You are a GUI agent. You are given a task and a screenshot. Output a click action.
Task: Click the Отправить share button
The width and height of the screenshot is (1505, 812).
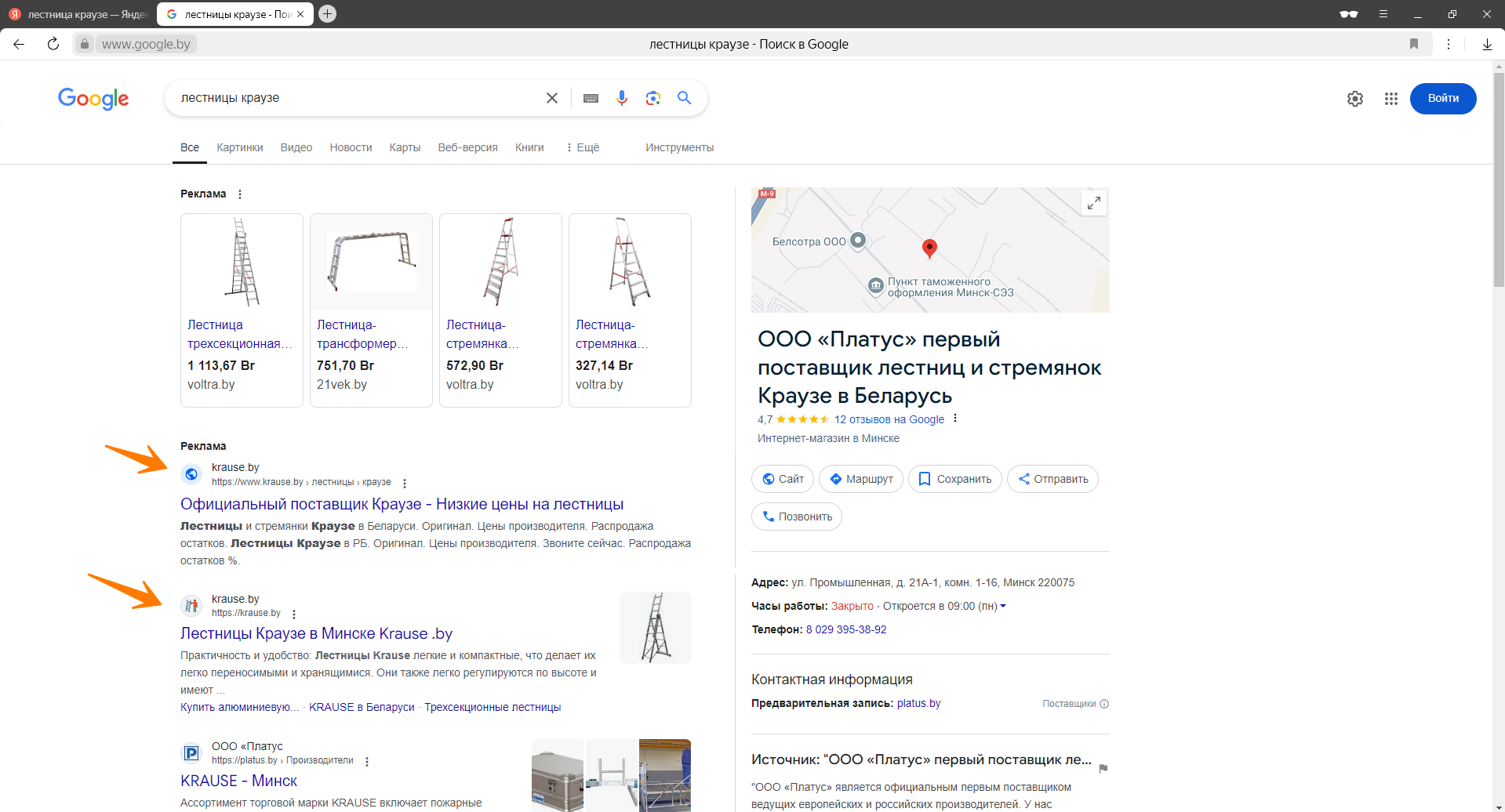(1052, 479)
